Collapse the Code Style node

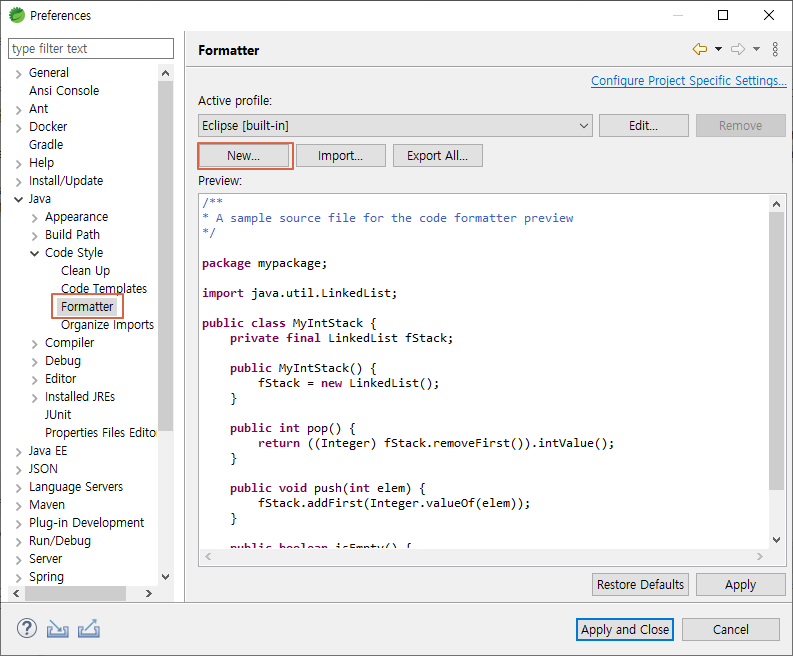coord(34,253)
